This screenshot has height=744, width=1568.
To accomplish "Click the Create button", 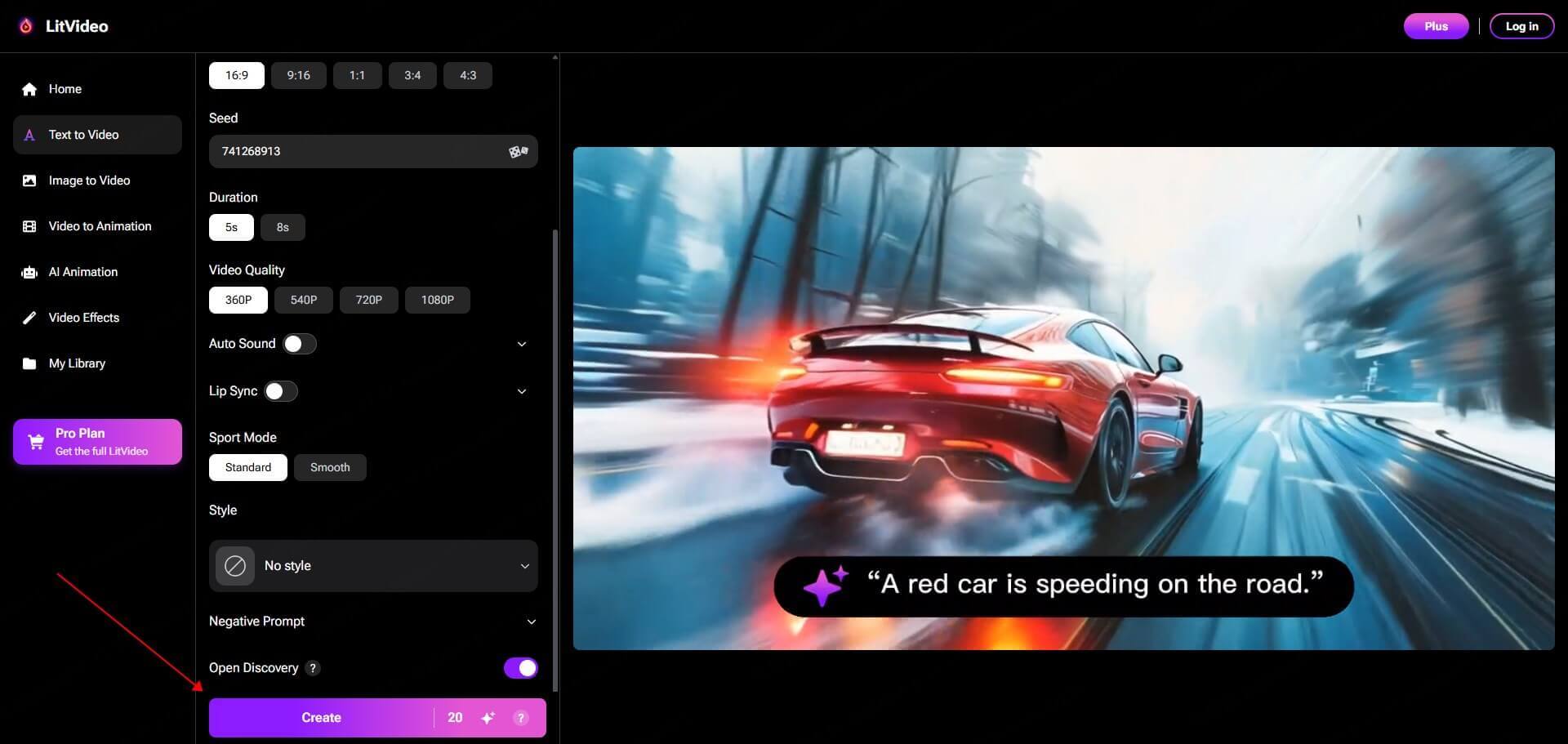I will tap(321, 717).
